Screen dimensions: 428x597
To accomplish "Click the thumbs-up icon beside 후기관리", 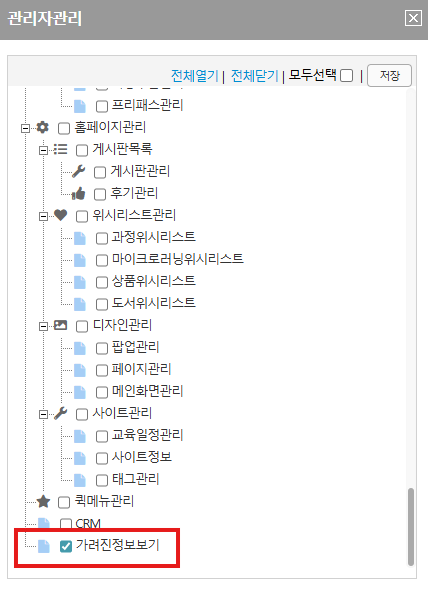I will 79,193.
